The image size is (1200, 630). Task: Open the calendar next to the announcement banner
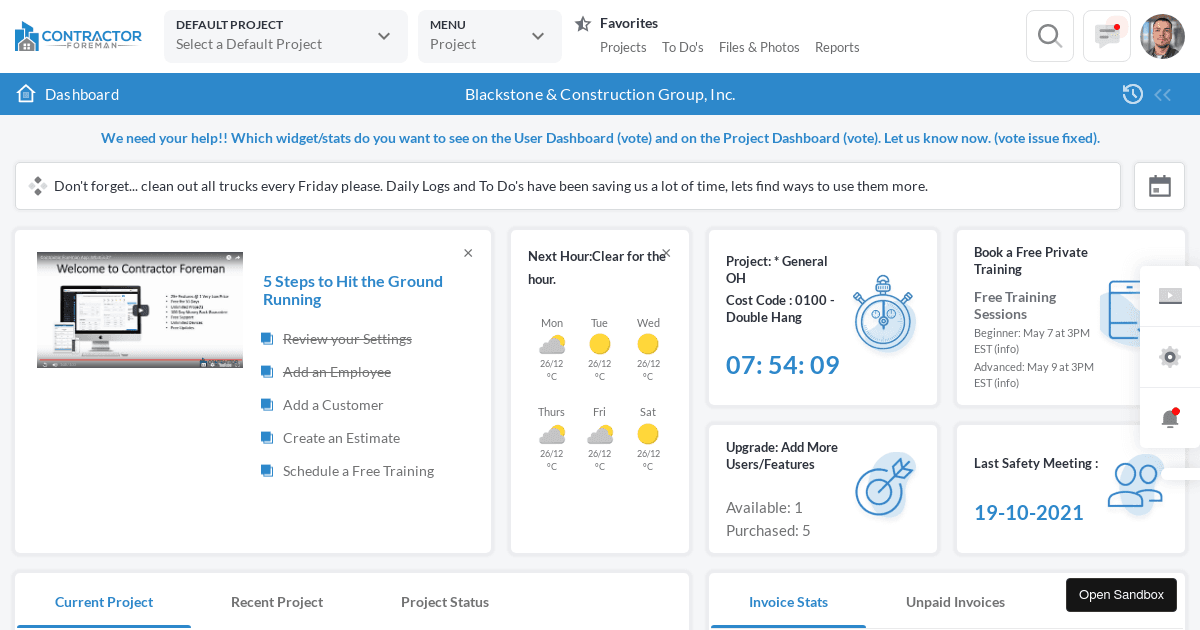[1159, 186]
